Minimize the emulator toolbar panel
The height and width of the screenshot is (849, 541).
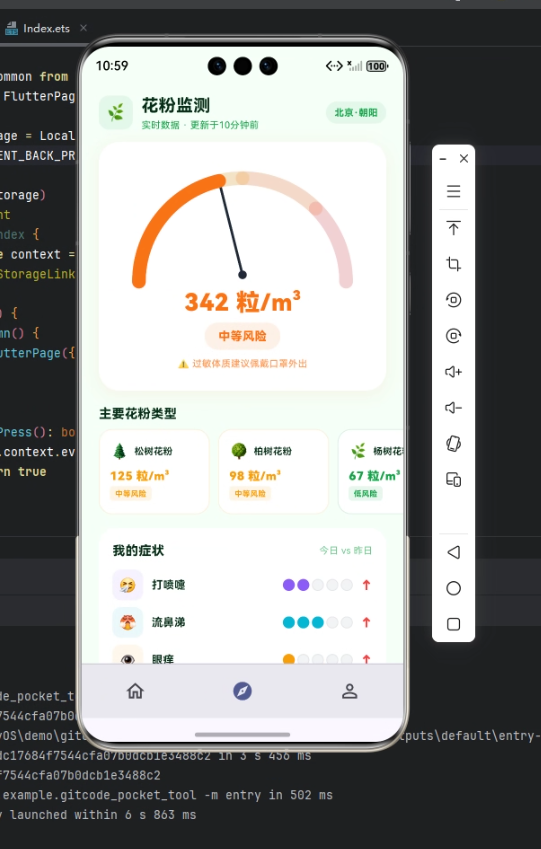click(x=443, y=159)
